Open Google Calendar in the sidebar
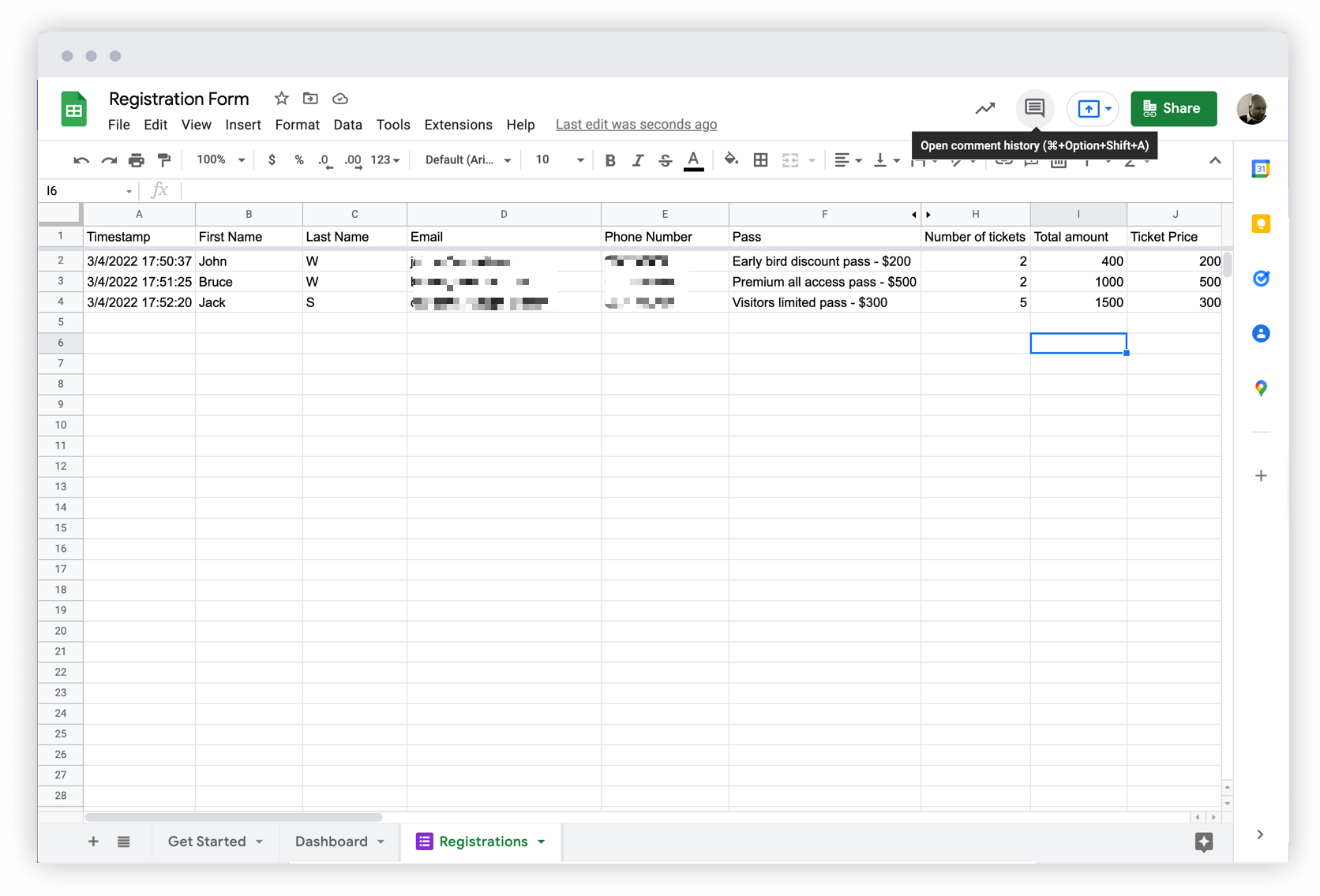Screen dimensions: 1320x896 click(x=1261, y=168)
